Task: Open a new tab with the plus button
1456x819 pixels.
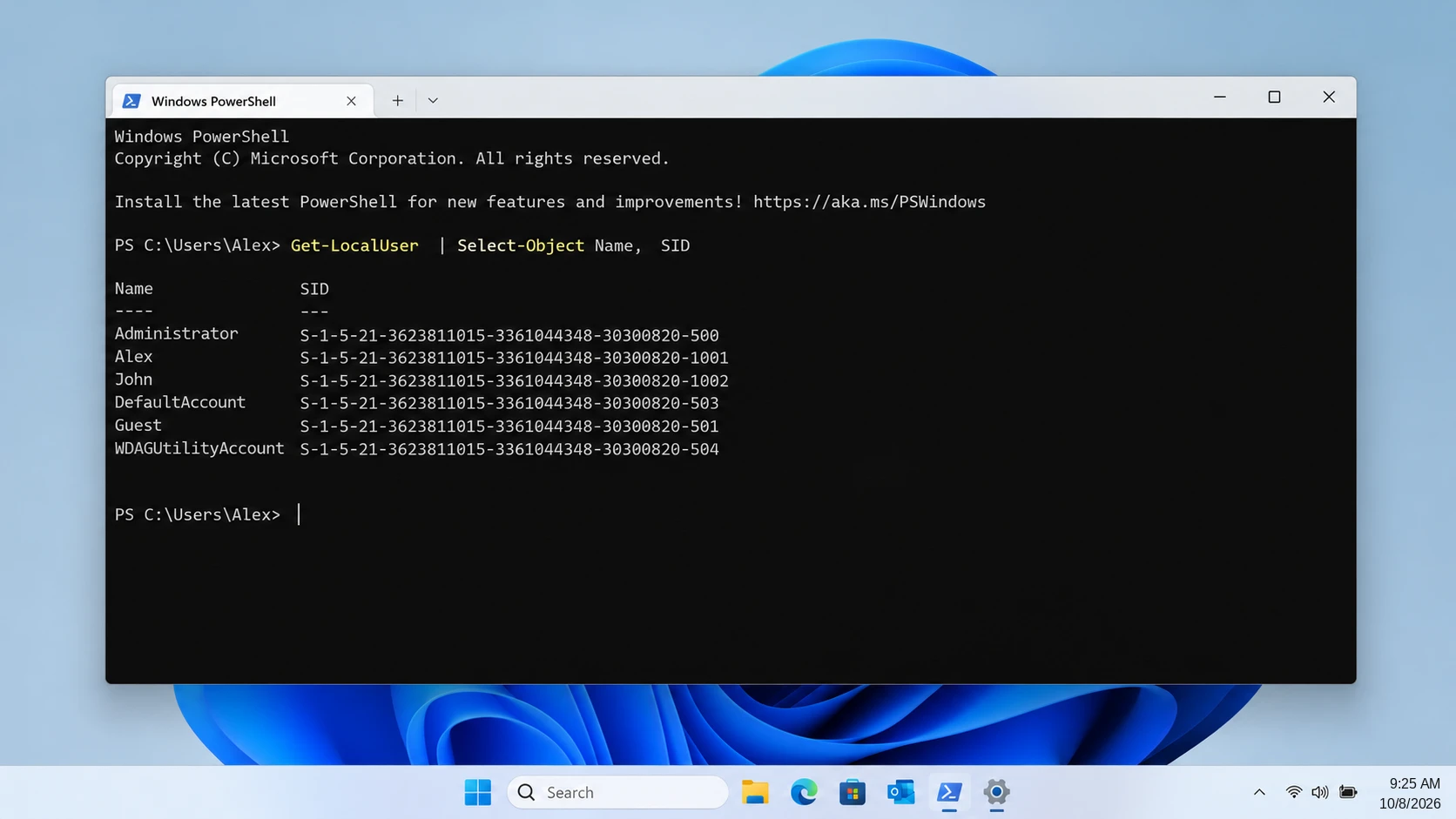Action: pyautogui.click(x=397, y=100)
